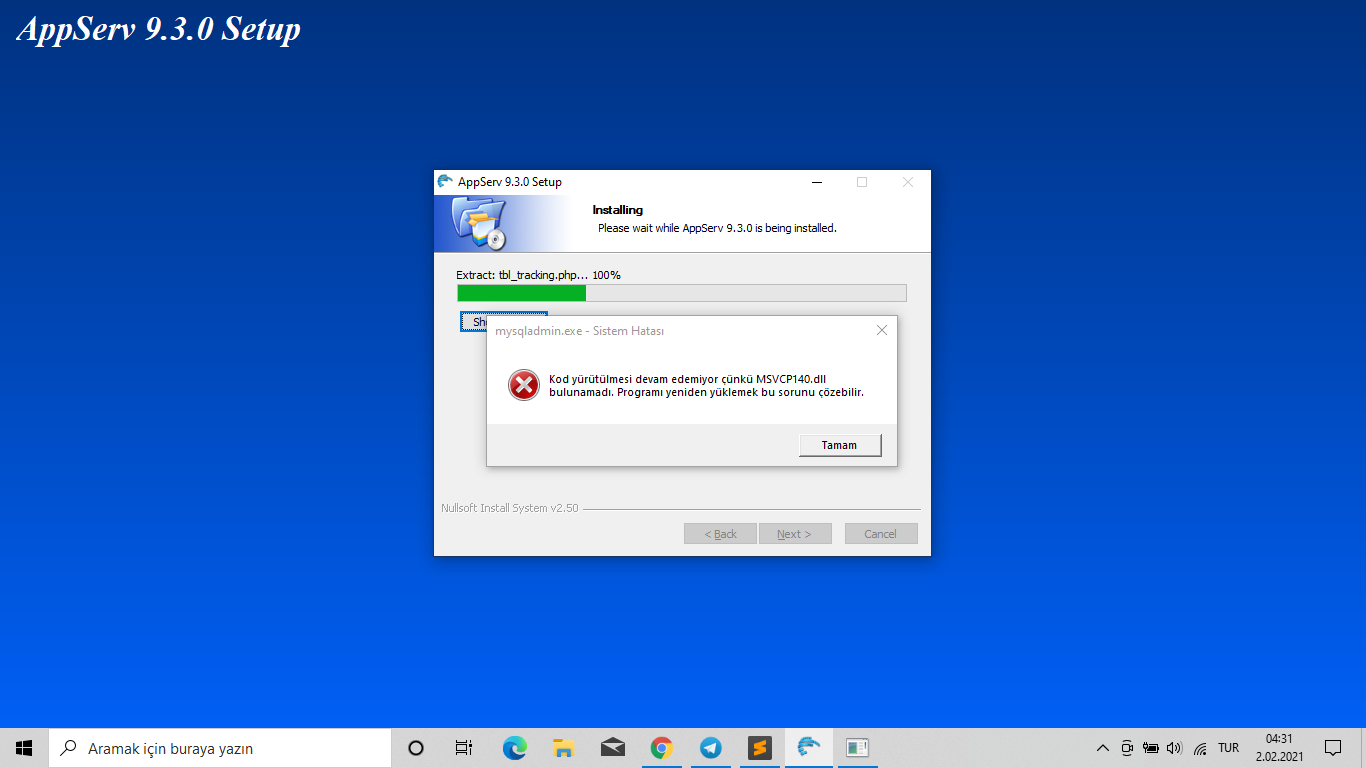Click the 'Nullsoft Install System v2.50' label
Screen dimensions: 1366x768
(x=509, y=508)
